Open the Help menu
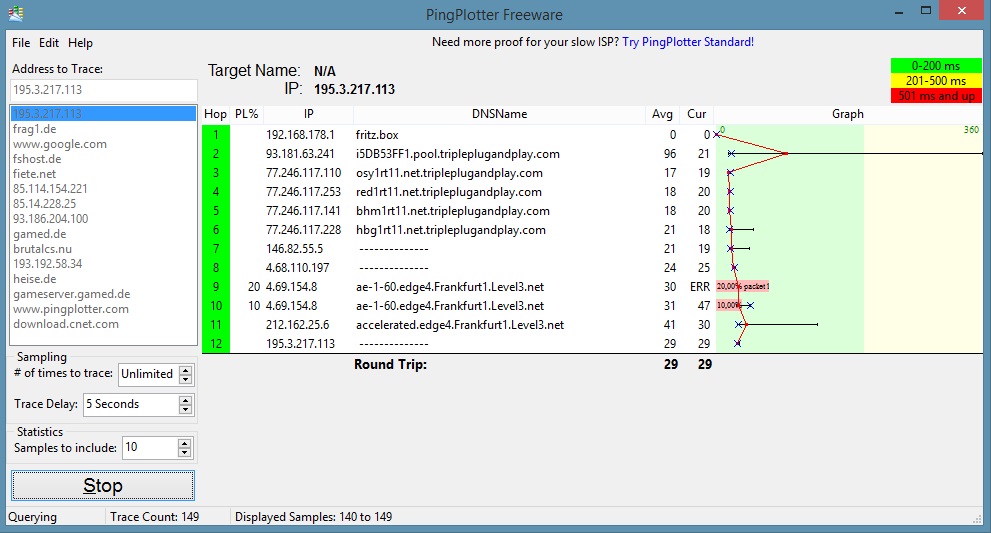This screenshot has width=991, height=533. click(80, 43)
